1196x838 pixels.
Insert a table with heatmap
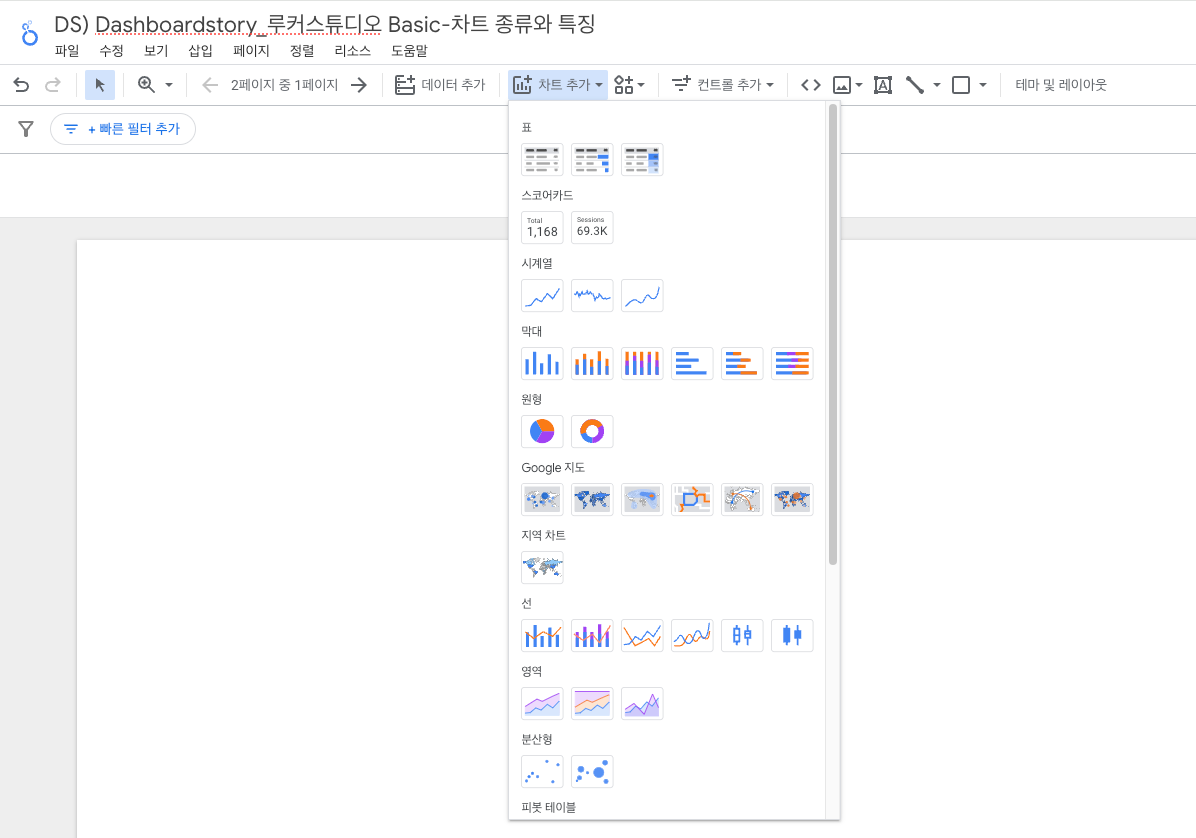(642, 159)
